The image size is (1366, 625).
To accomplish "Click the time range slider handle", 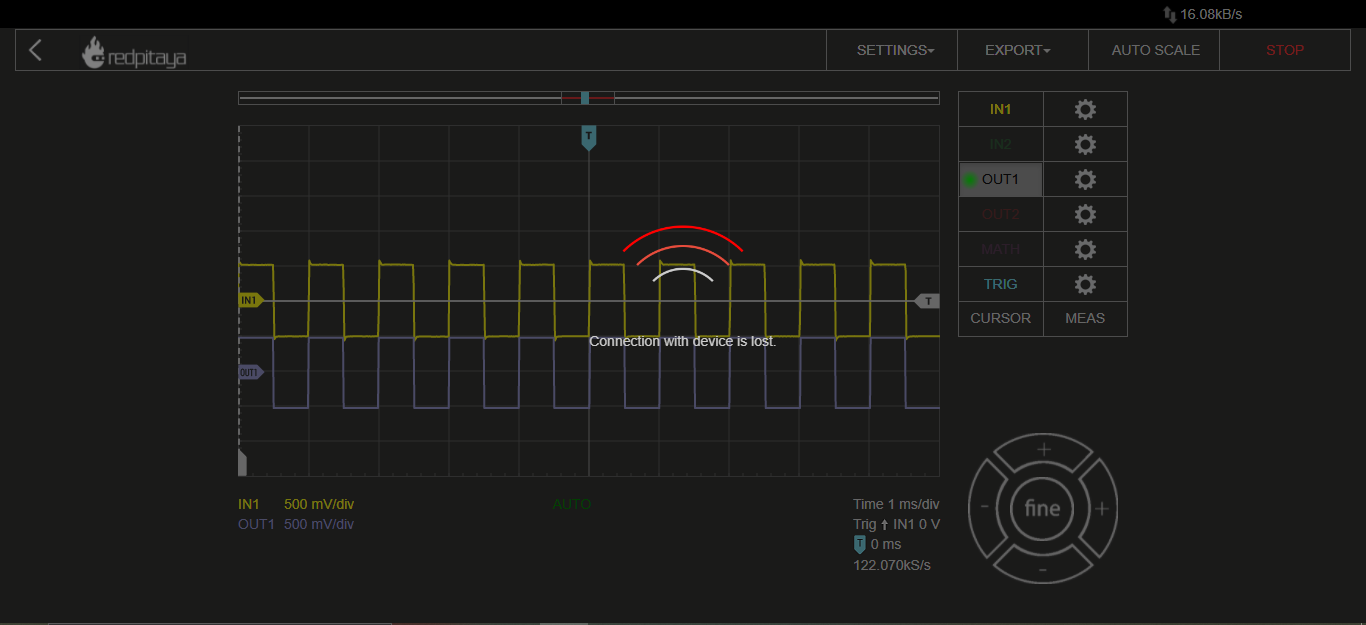I will pyautogui.click(x=585, y=98).
